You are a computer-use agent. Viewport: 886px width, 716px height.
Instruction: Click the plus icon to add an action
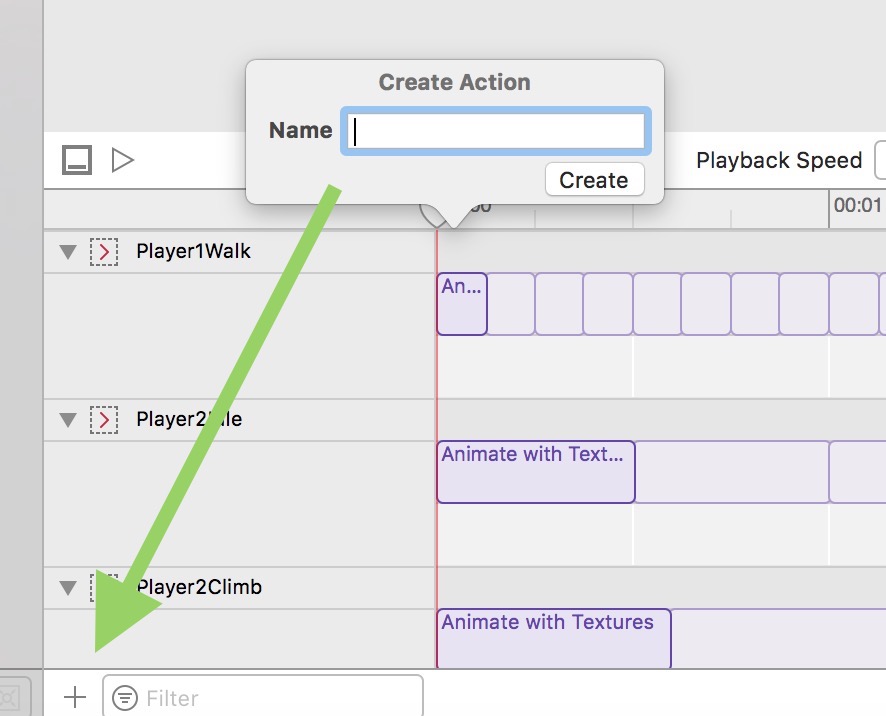click(75, 697)
